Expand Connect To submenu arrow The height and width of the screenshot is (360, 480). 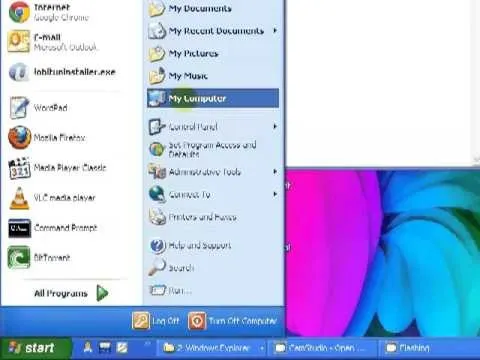pyautogui.click(x=275, y=194)
